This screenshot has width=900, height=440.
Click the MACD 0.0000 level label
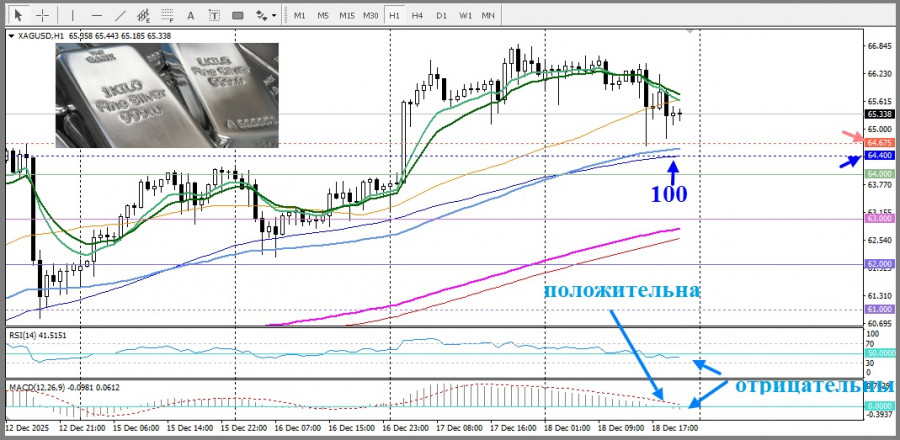point(878,406)
